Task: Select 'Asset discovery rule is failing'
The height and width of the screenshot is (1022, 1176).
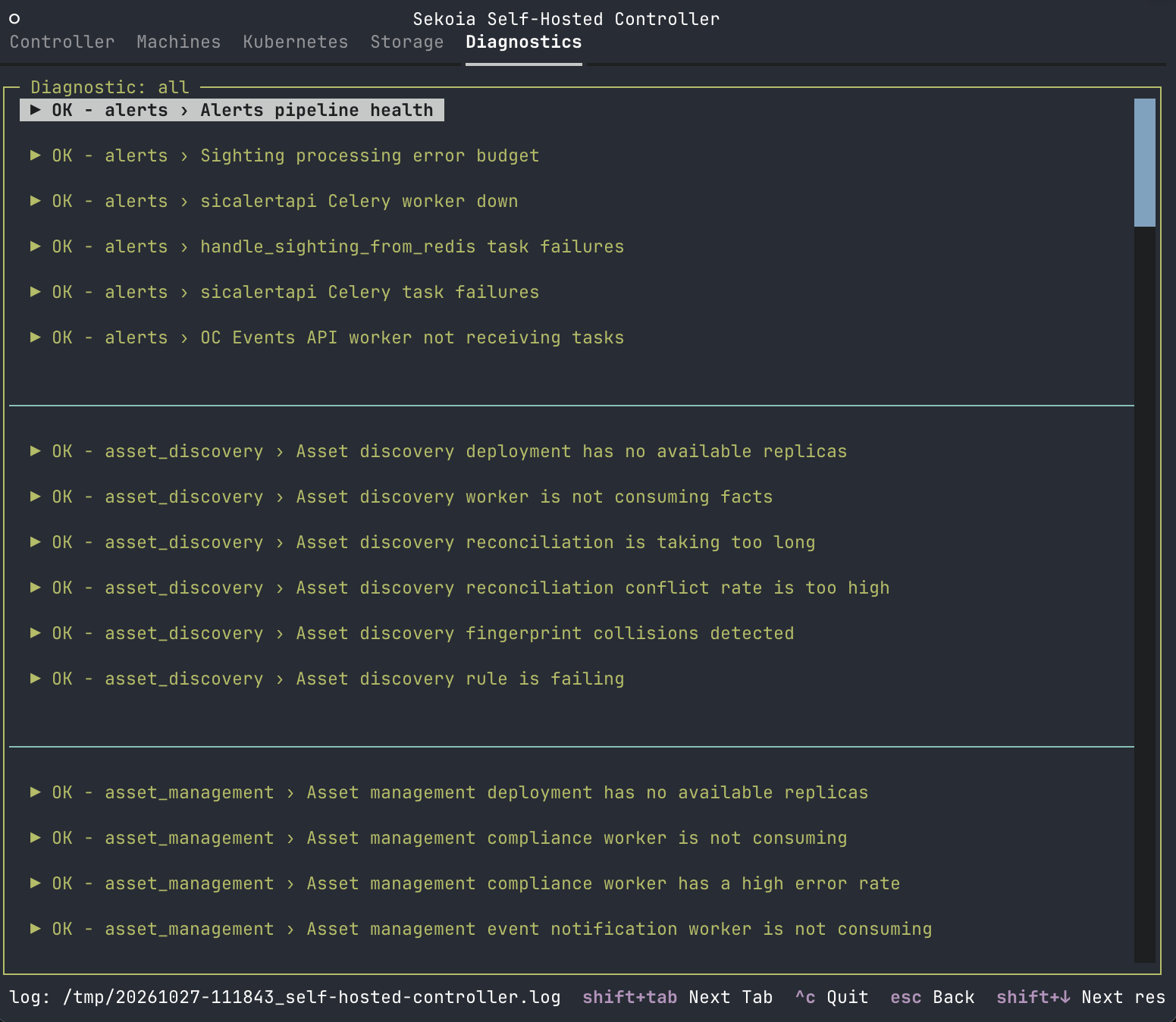Action: (x=327, y=679)
